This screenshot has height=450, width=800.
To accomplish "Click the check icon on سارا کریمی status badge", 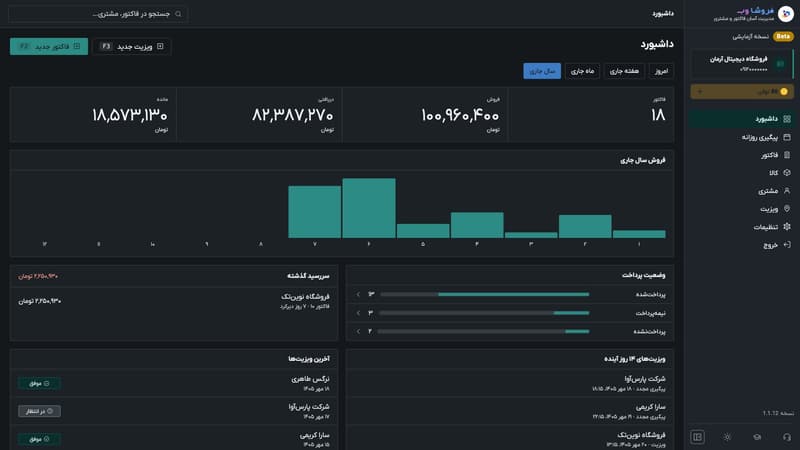I will [x=46, y=439].
